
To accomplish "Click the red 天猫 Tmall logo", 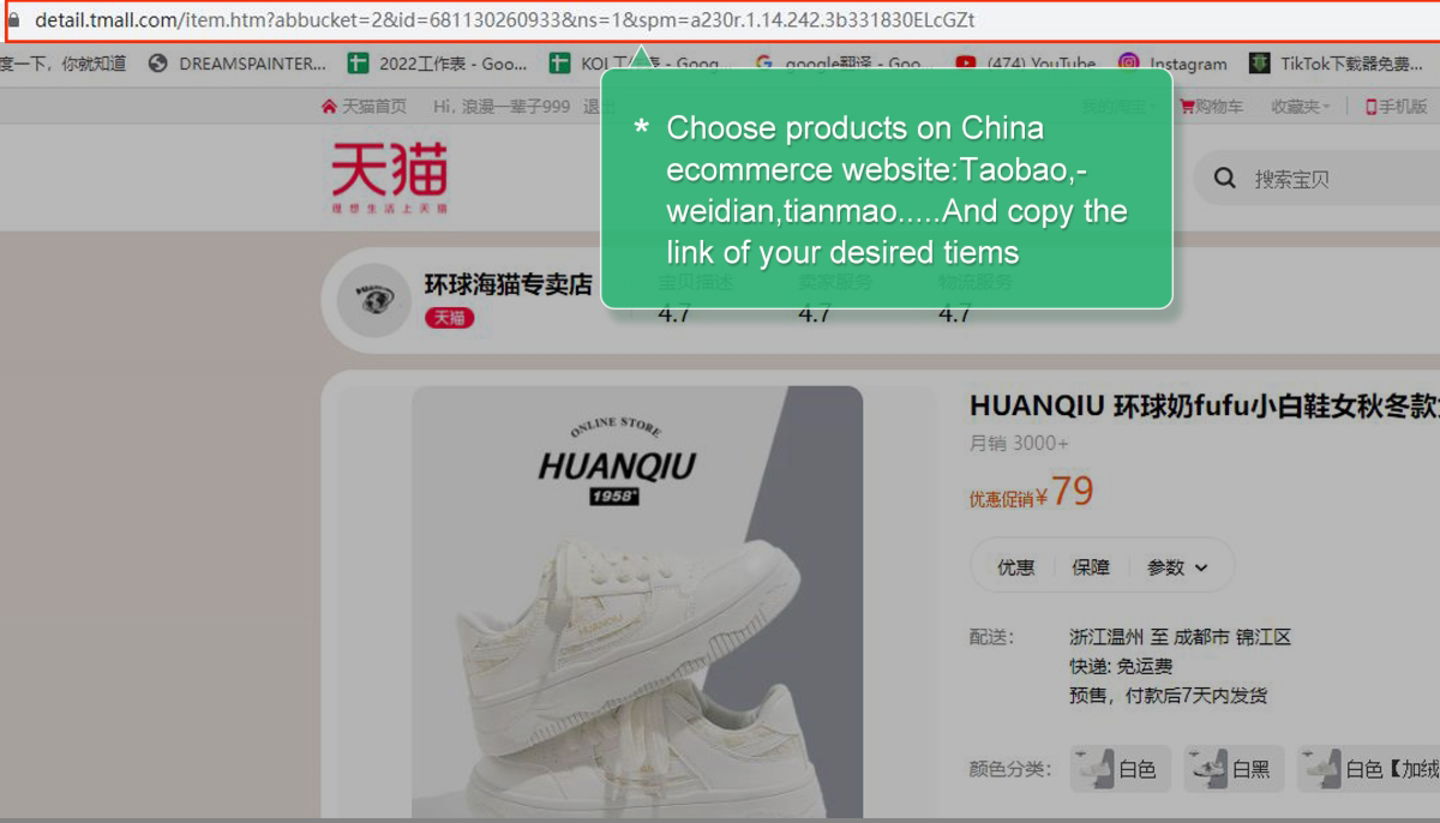I will [390, 177].
